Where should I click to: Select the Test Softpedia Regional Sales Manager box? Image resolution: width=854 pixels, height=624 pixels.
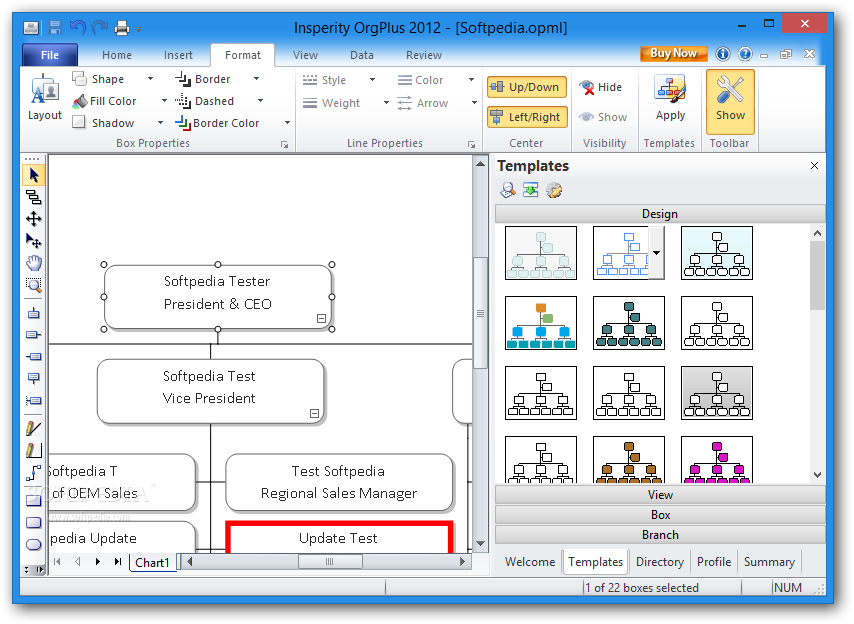[x=339, y=482]
